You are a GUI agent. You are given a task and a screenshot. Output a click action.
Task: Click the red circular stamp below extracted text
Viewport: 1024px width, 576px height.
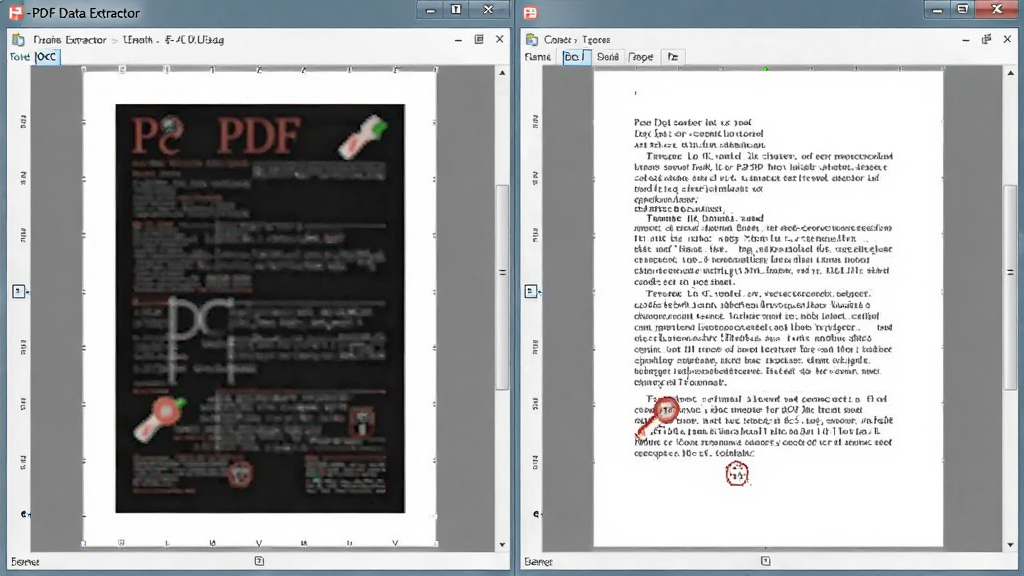tap(737, 473)
